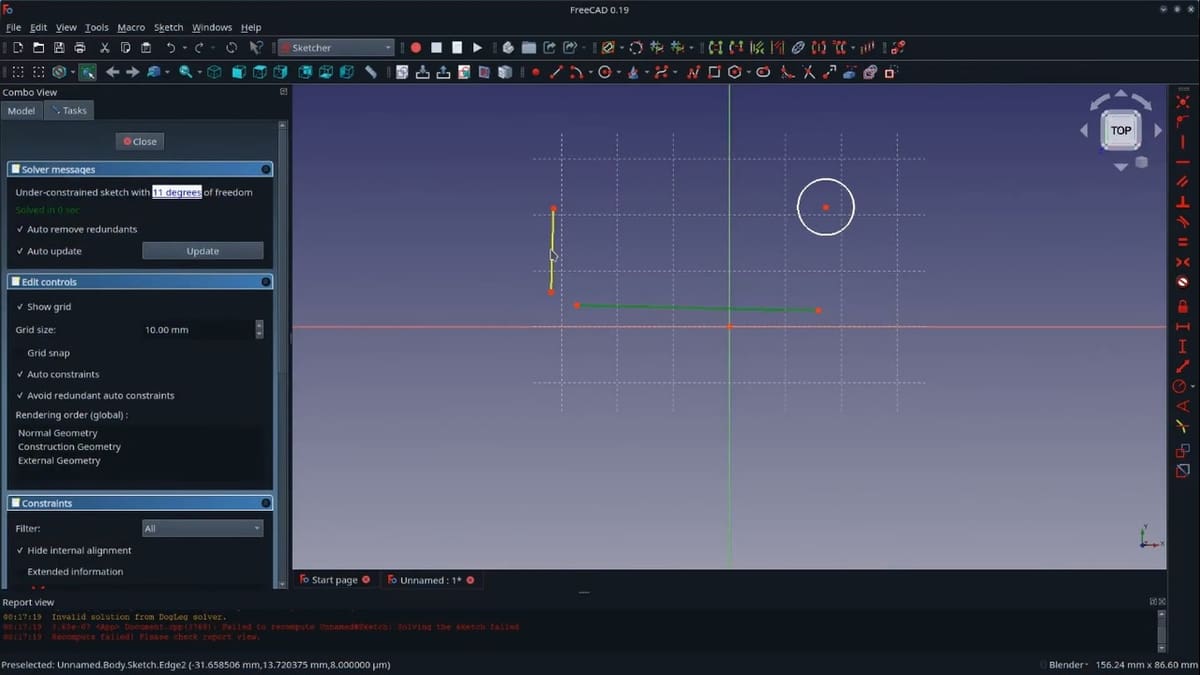This screenshot has height=675, width=1200.
Task: Cut using the scissors icon
Action: click(104, 47)
